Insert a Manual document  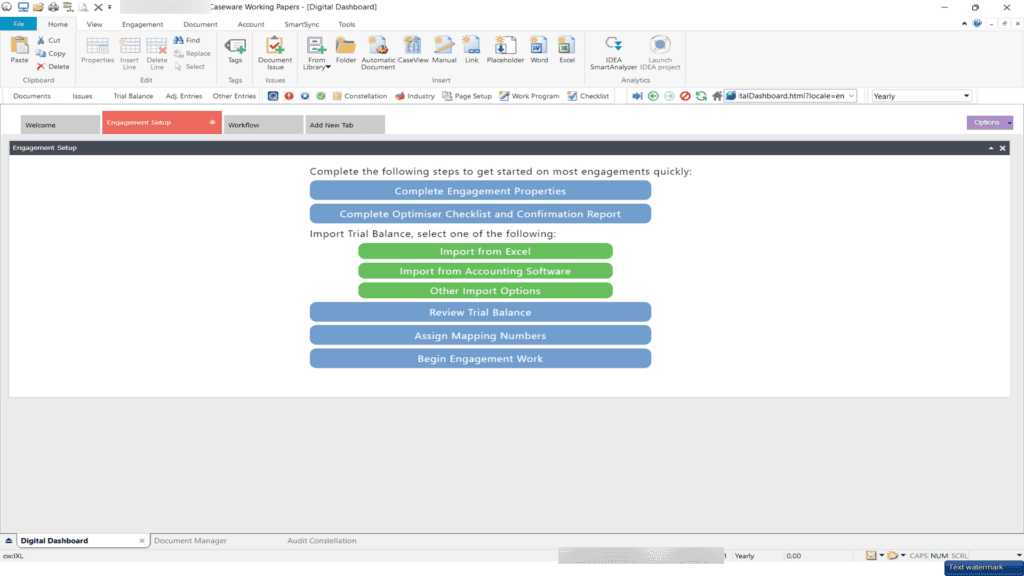(444, 50)
